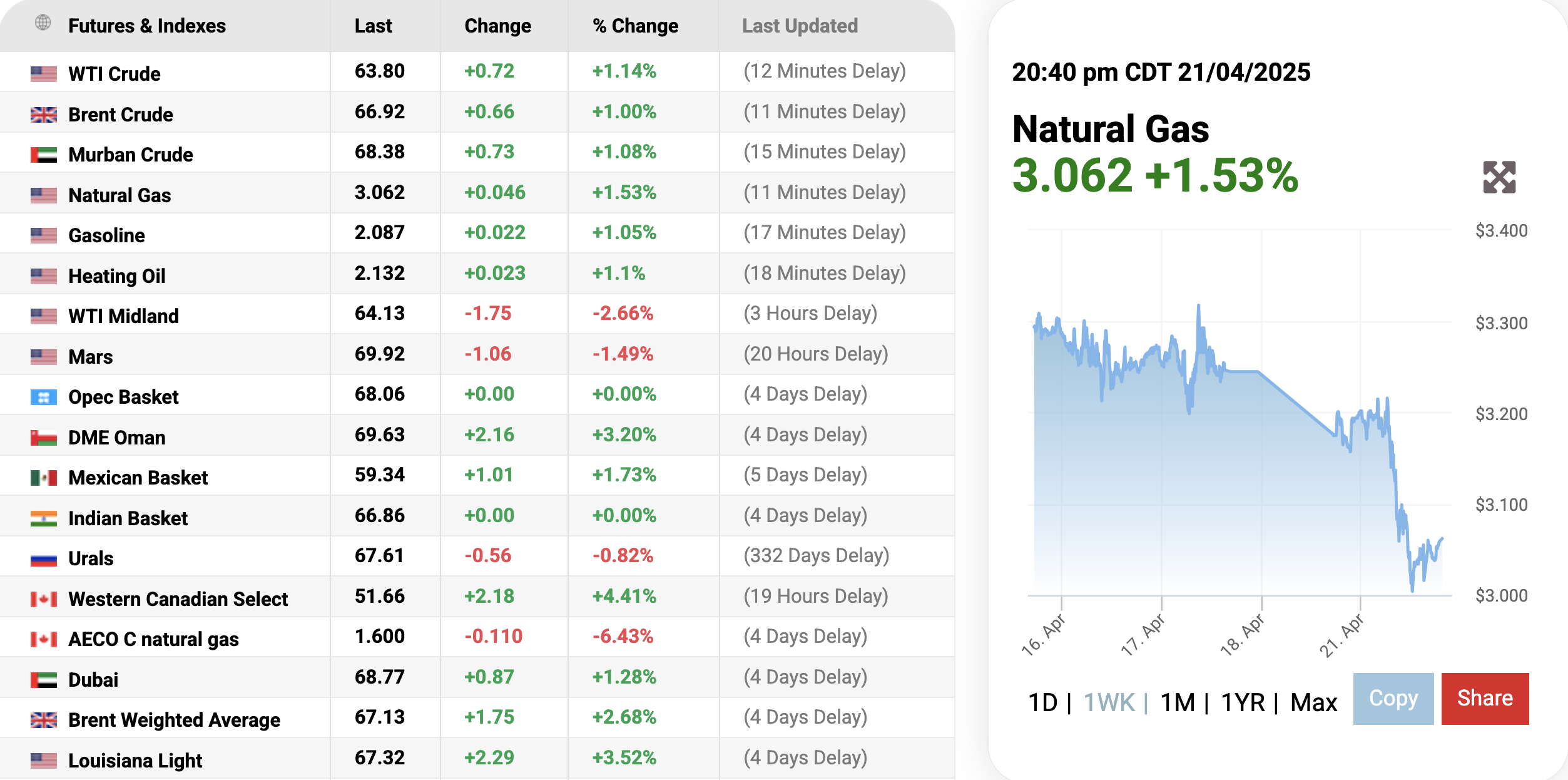Click the Canadian flag for Western Canadian Select
This screenshot has height=780, width=1568.
[44, 599]
